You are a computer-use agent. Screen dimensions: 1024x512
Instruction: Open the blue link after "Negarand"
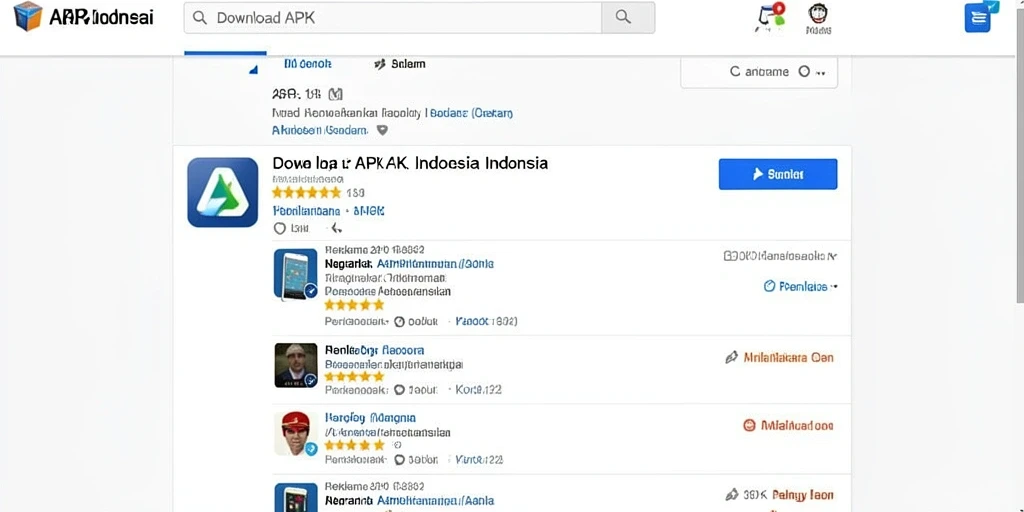pyautogui.click(x=434, y=499)
